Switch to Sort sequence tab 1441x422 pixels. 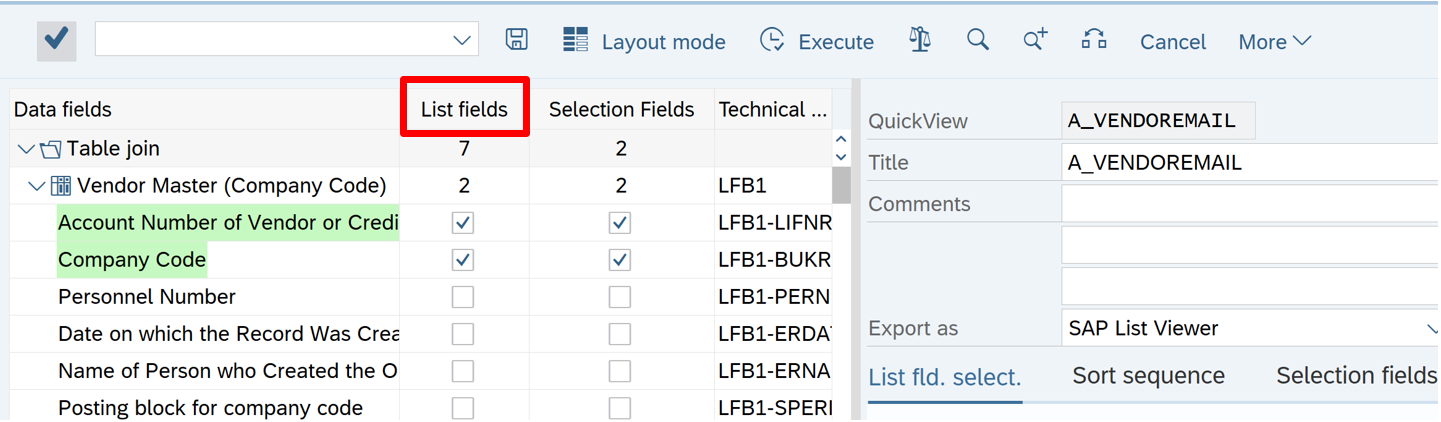tap(1148, 376)
